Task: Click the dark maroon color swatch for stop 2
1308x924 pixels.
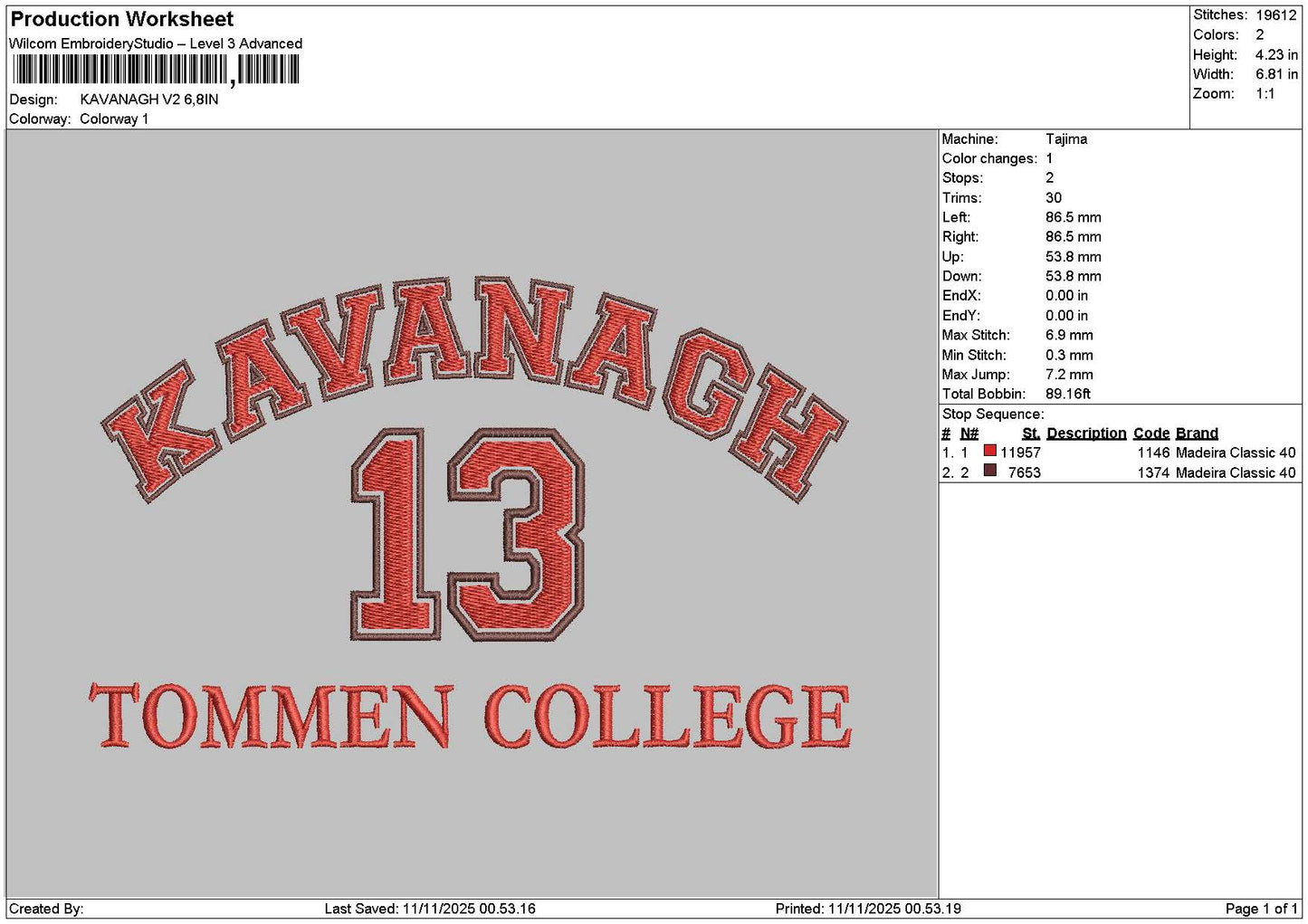Action: pos(989,471)
